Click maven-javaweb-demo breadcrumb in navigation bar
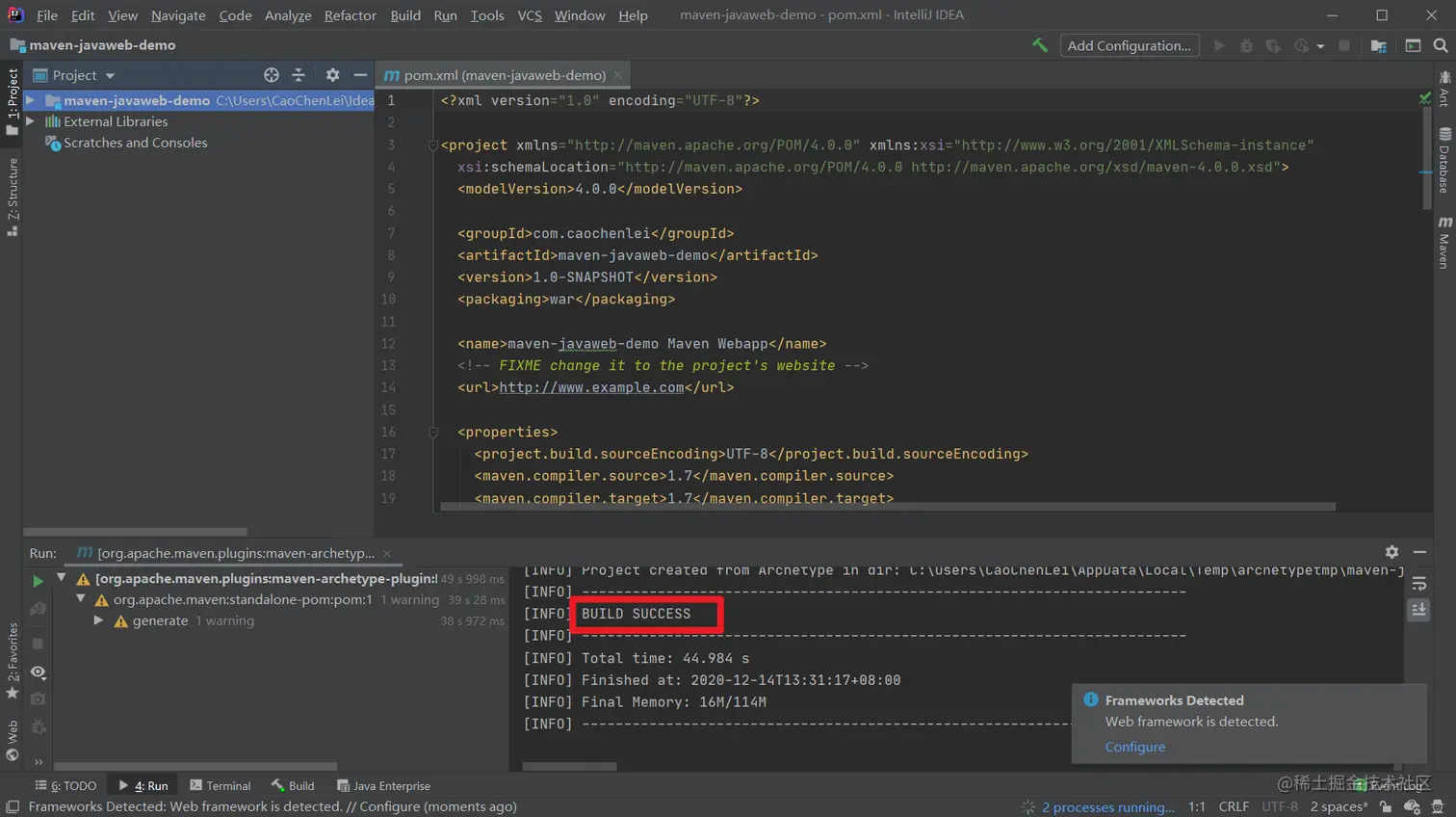The height and width of the screenshot is (817, 1456). point(92,45)
